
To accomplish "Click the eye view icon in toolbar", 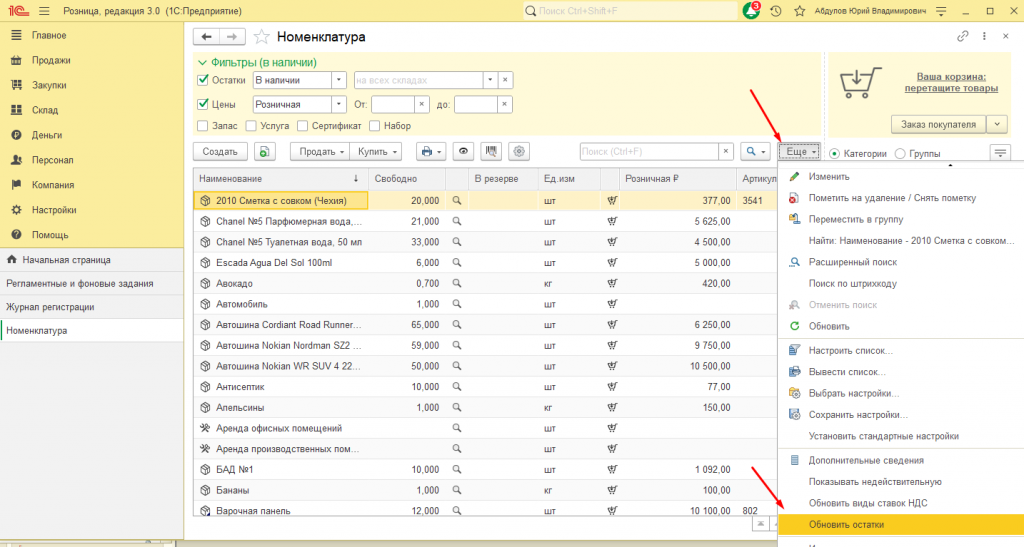I will click(x=463, y=151).
